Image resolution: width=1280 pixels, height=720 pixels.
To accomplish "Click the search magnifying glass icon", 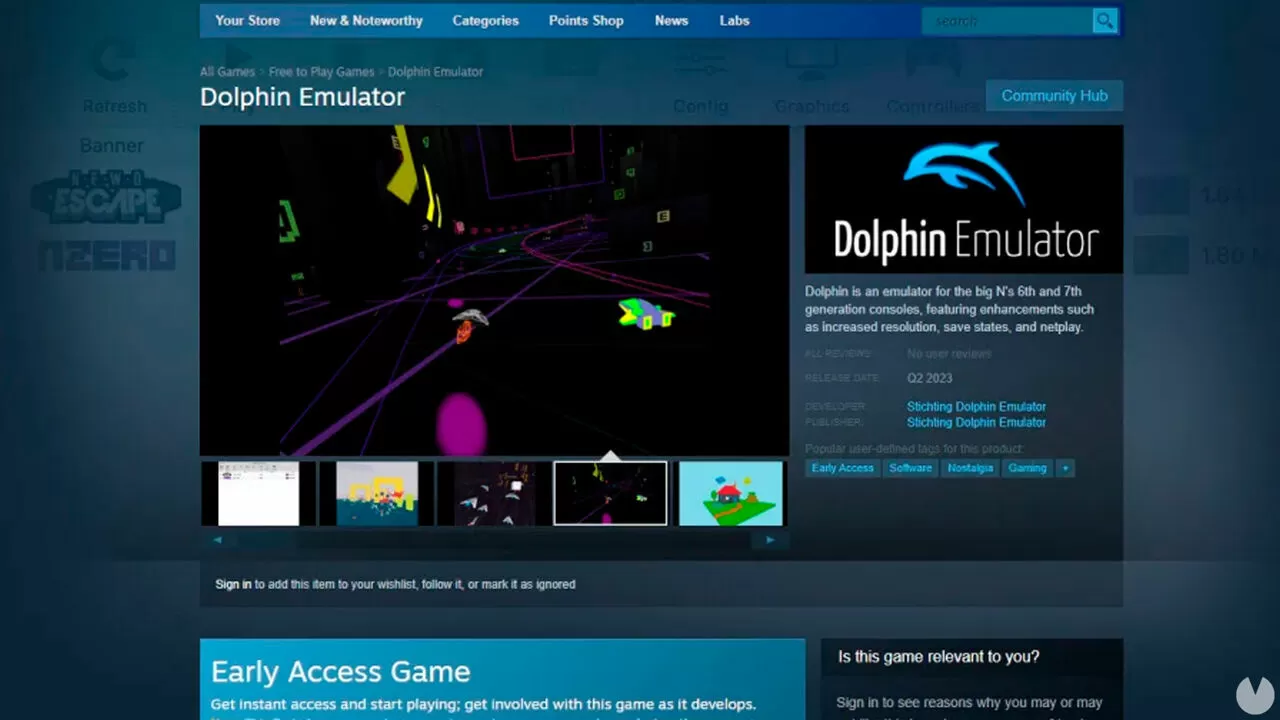I will coord(1105,20).
